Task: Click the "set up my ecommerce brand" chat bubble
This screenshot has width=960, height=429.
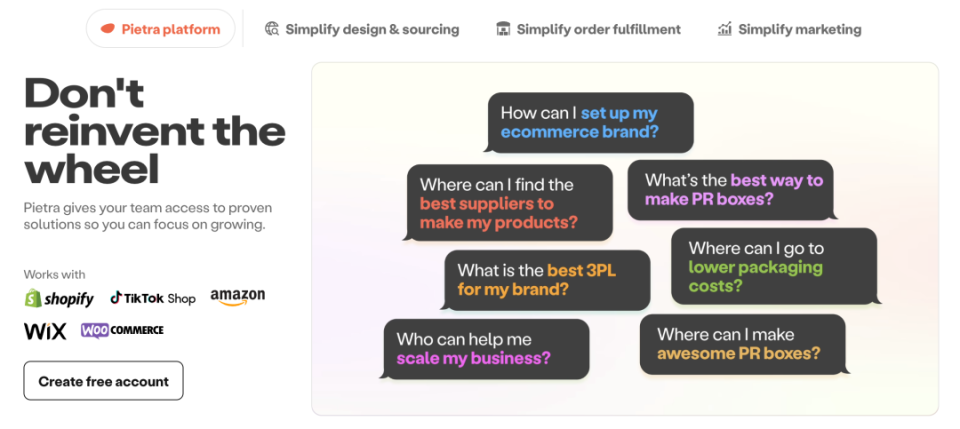Action: [x=589, y=123]
